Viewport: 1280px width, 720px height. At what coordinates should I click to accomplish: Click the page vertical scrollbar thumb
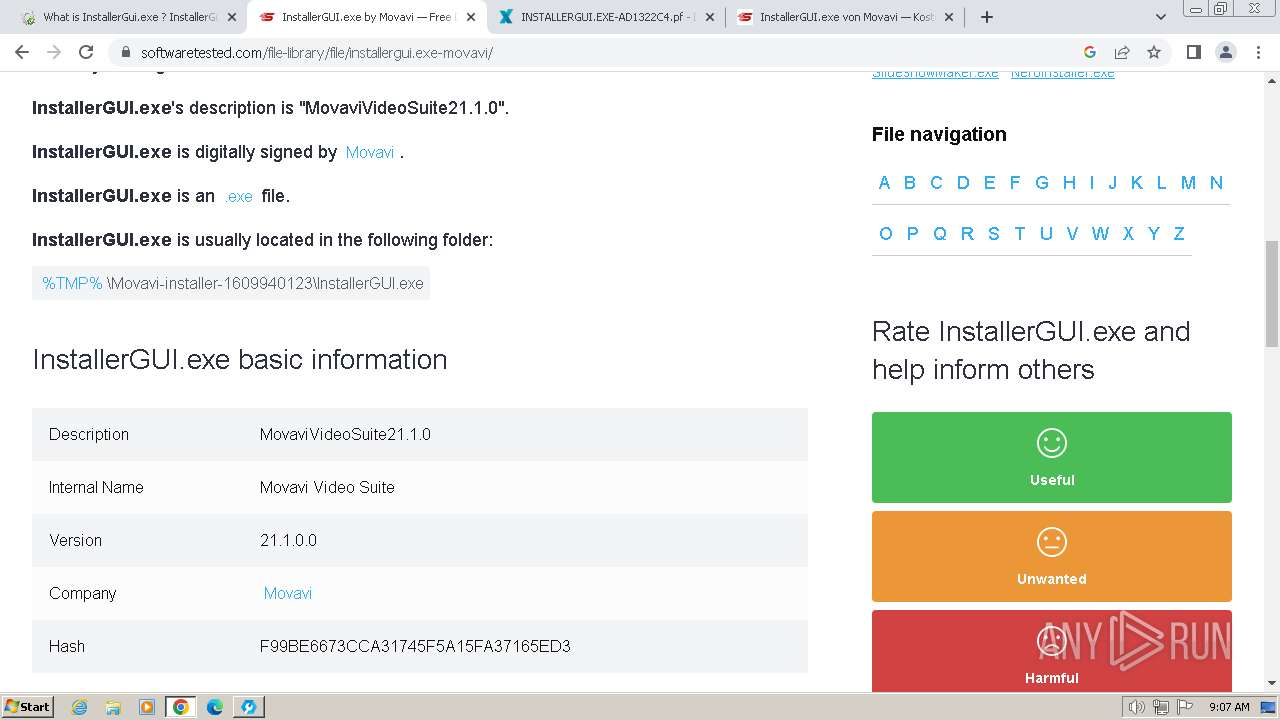[1272, 294]
